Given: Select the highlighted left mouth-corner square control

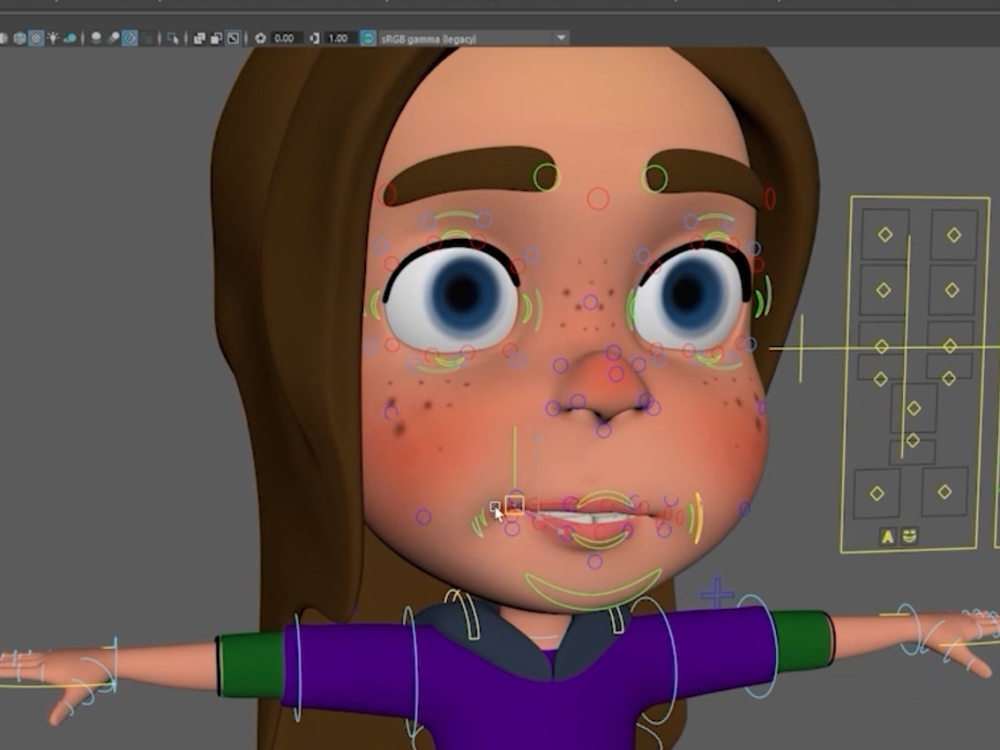Looking at the screenshot, I should click(515, 505).
